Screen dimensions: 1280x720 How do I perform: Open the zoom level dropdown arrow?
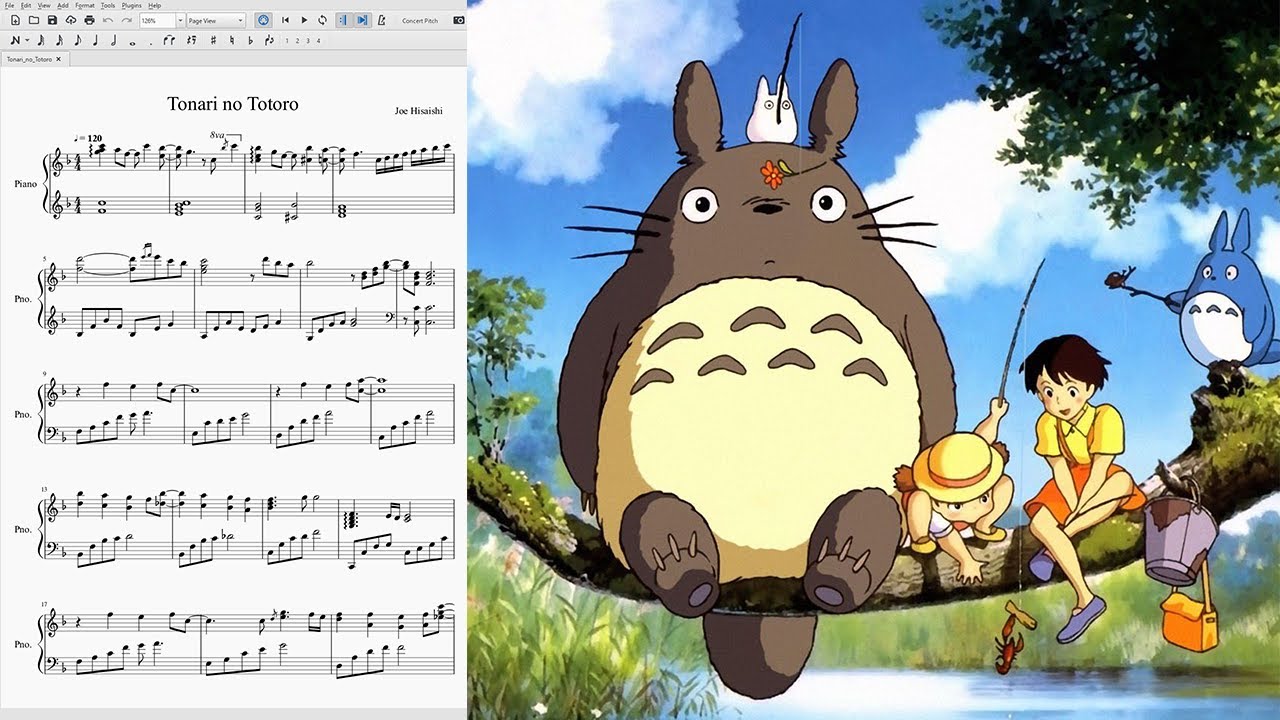tap(180, 20)
